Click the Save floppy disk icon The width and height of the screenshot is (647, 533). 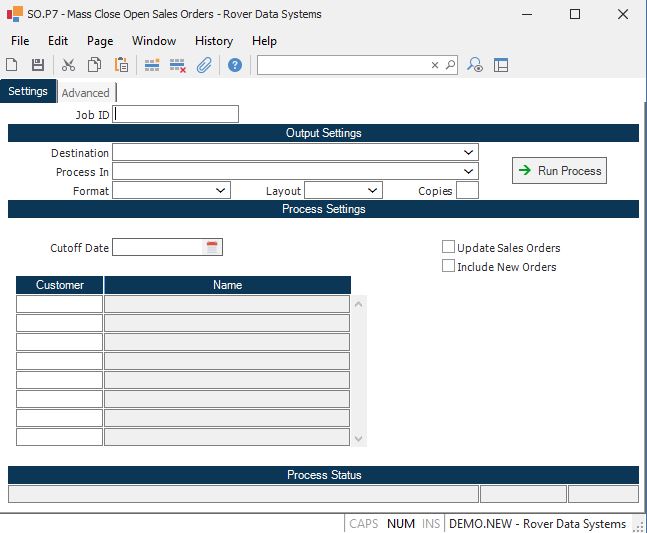38,65
